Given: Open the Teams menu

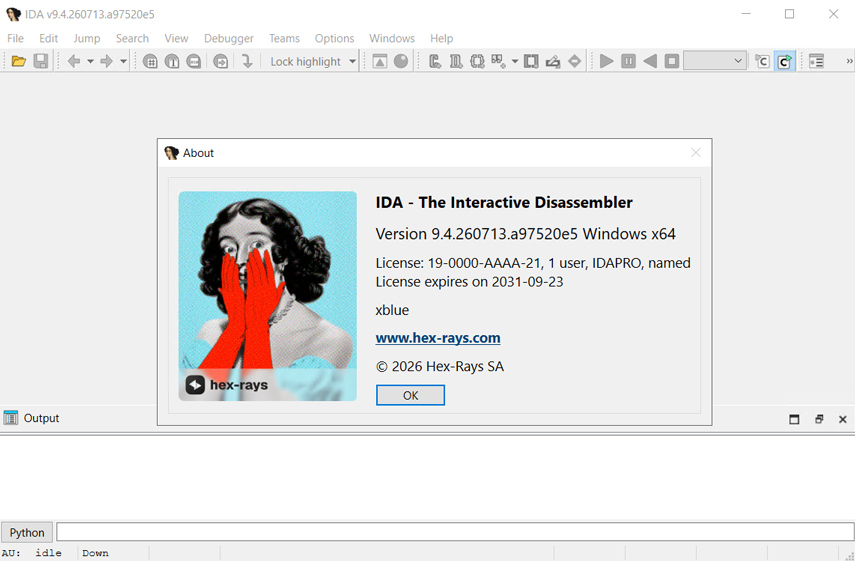Looking at the screenshot, I should [284, 38].
